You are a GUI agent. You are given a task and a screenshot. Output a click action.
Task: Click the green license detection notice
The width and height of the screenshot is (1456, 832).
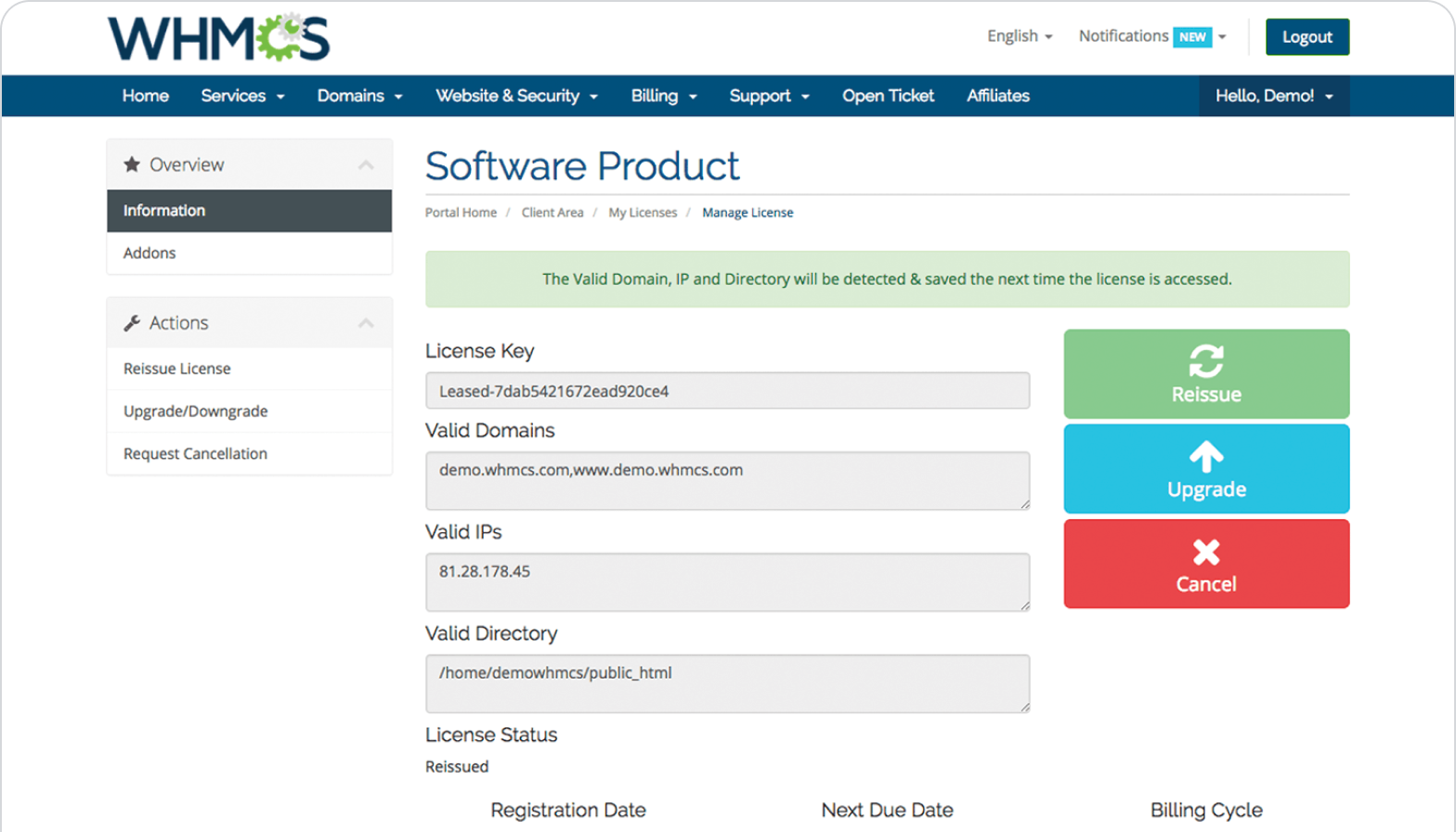point(887,279)
